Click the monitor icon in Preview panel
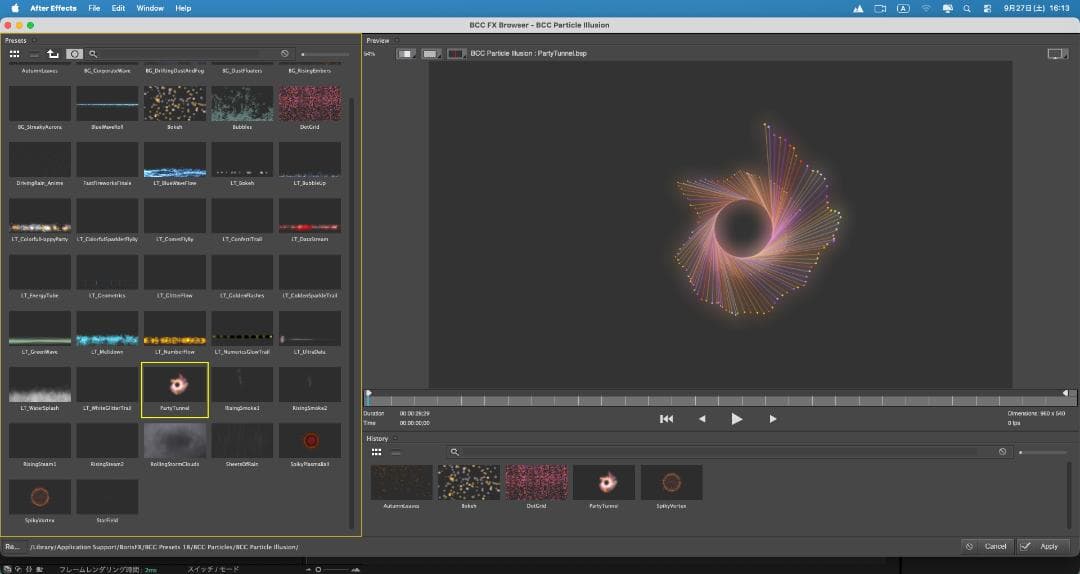The height and width of the screenshot is (574, 1080). 1057,53
